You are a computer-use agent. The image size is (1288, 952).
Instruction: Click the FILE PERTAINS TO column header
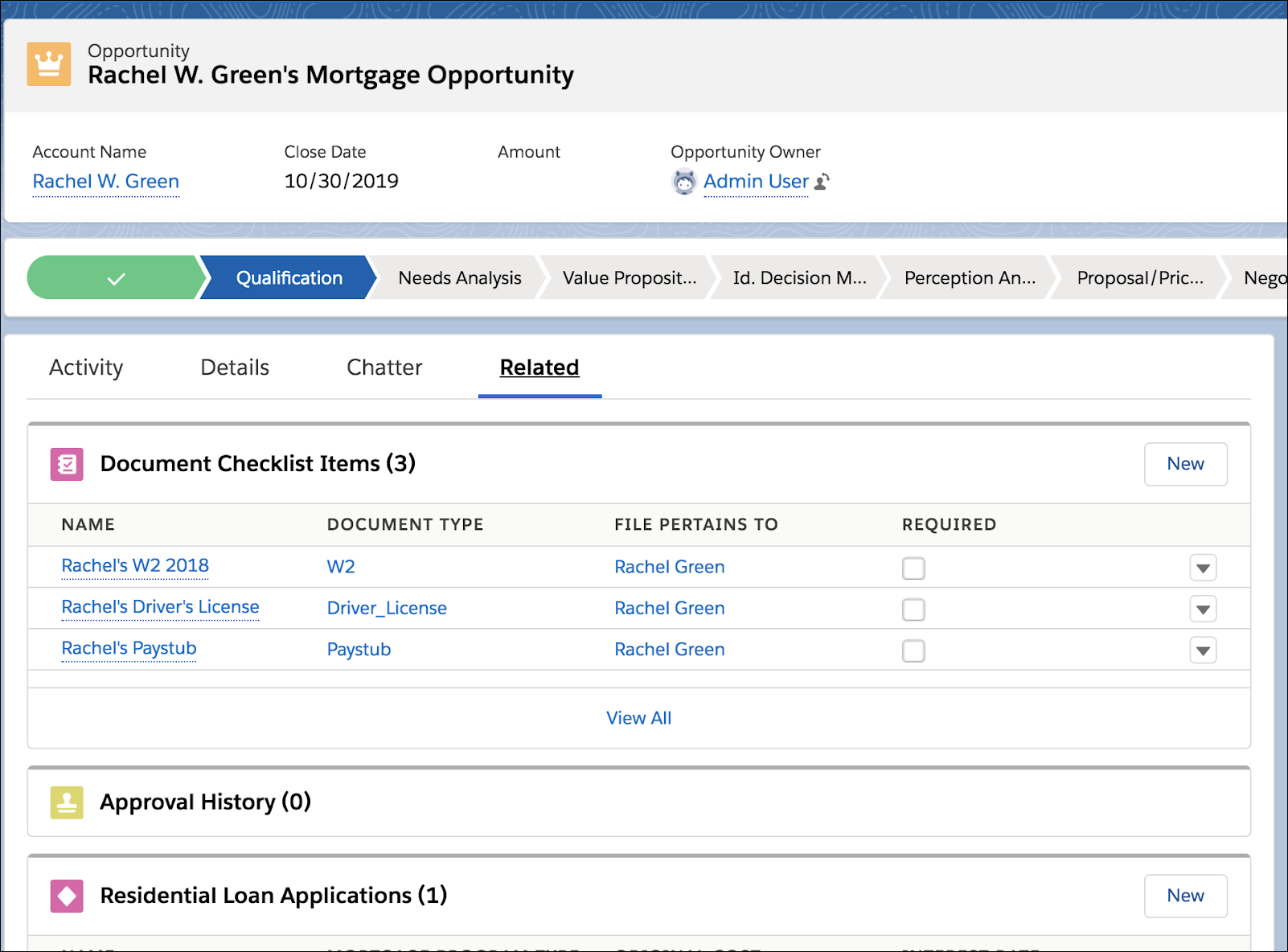pos(696,525)
